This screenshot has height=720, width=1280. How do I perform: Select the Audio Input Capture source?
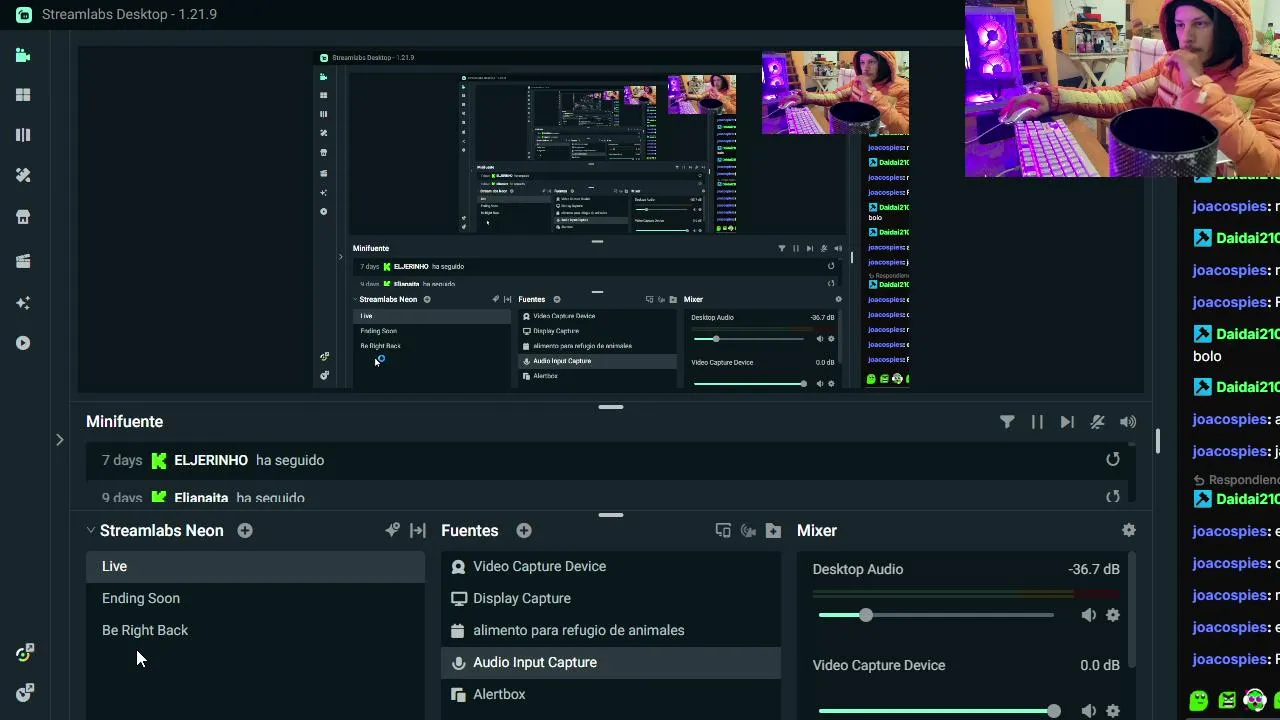click(x=611, y=662)
